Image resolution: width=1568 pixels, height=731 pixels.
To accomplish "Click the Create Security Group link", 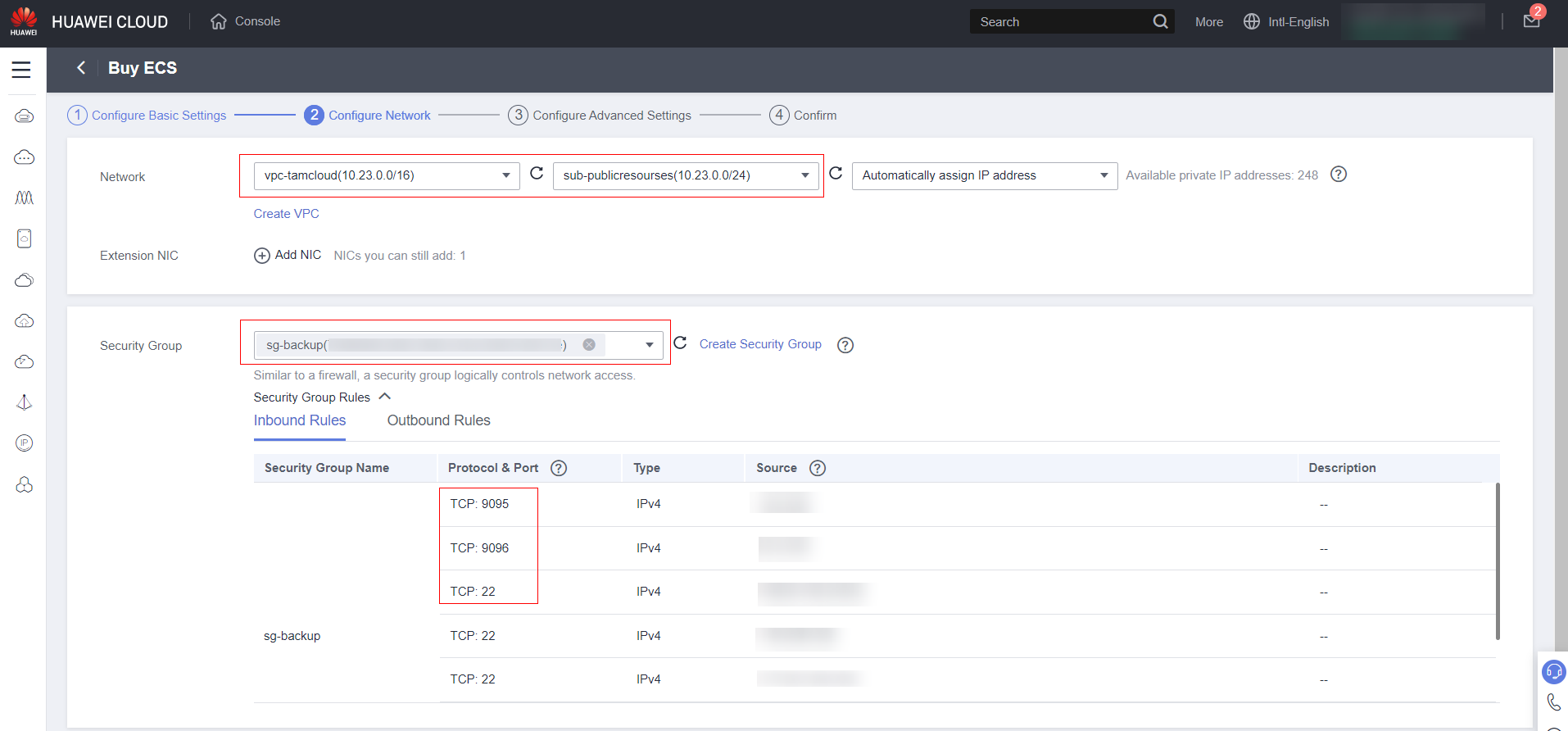I will [x=759, y=344].
